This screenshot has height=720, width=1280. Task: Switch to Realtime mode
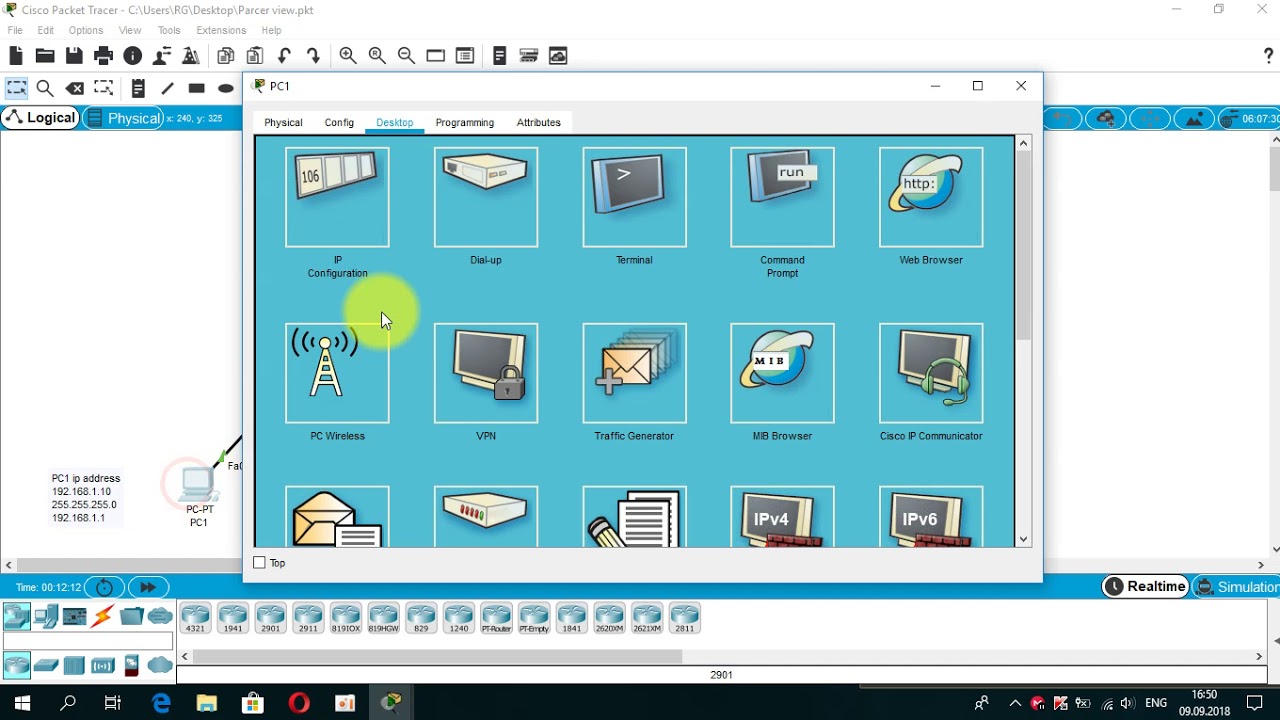(1145, 587)
